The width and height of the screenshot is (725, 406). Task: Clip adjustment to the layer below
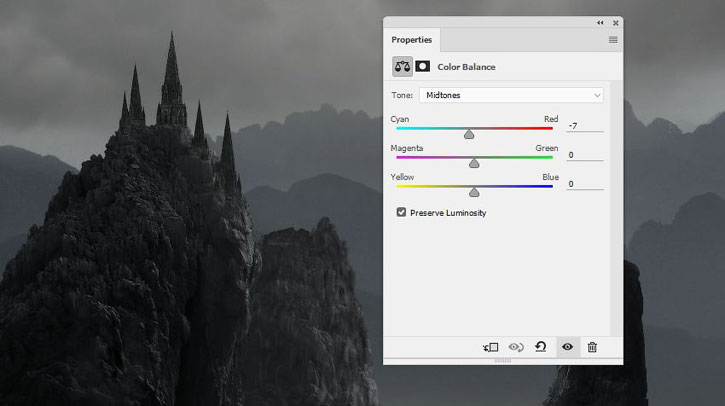491,347
